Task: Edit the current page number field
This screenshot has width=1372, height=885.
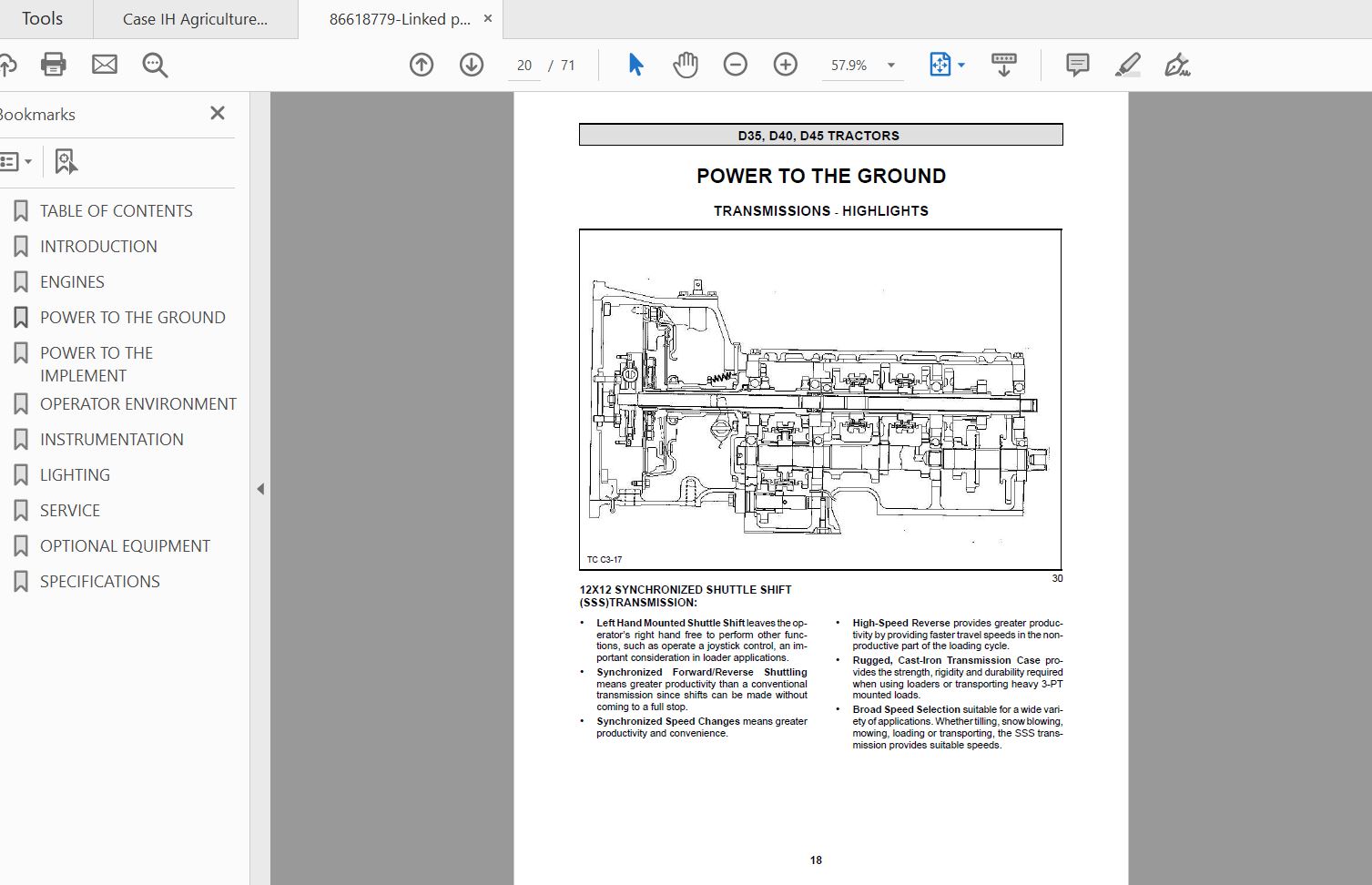Action: coord(524,65)
